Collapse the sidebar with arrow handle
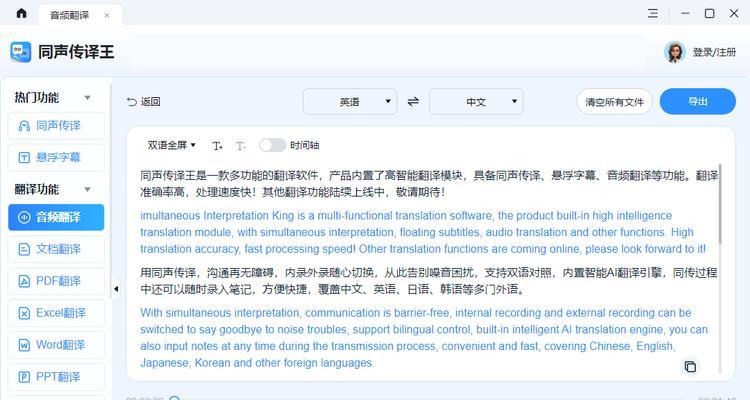Viewport: 750px width, 400px height. [116, 289]
